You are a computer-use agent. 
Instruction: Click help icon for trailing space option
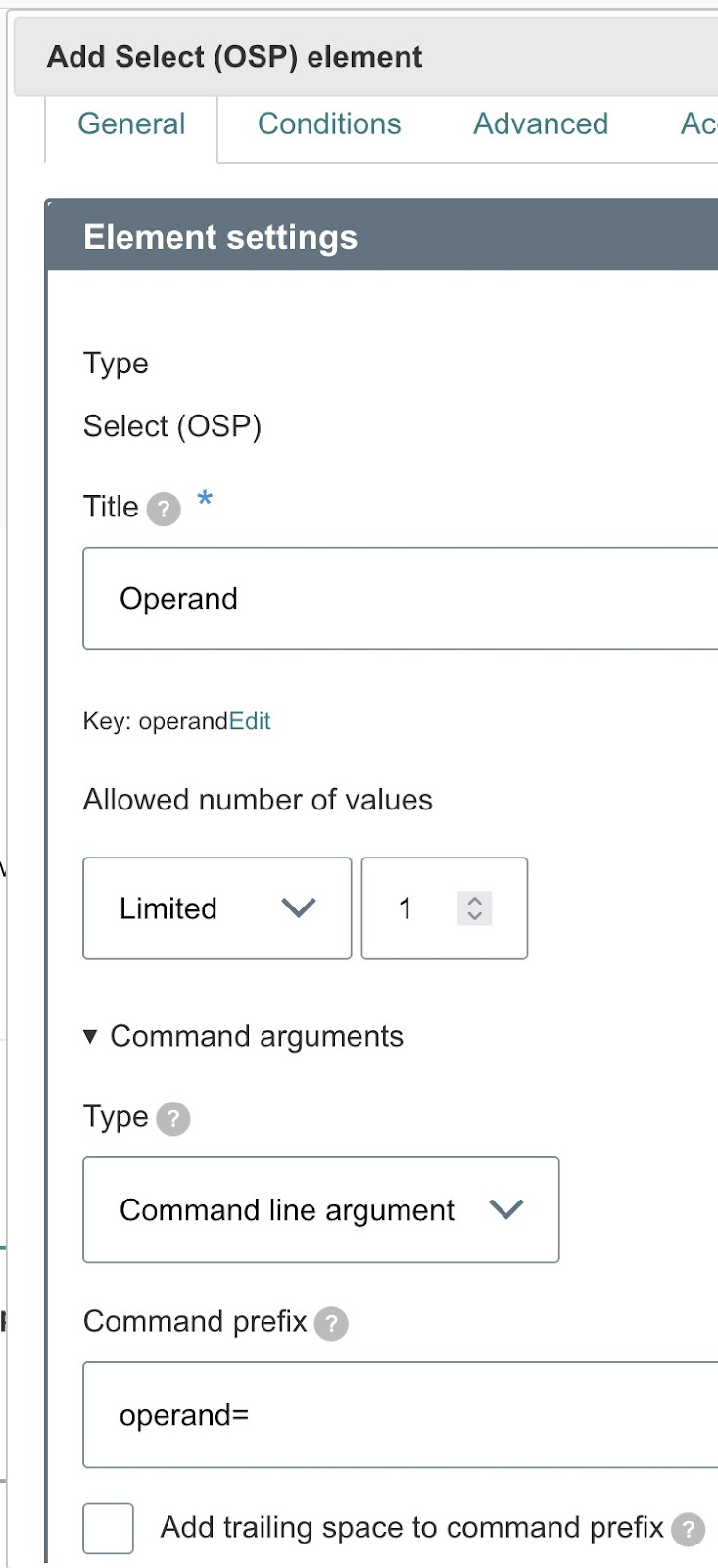click(x=689, y=1529)
